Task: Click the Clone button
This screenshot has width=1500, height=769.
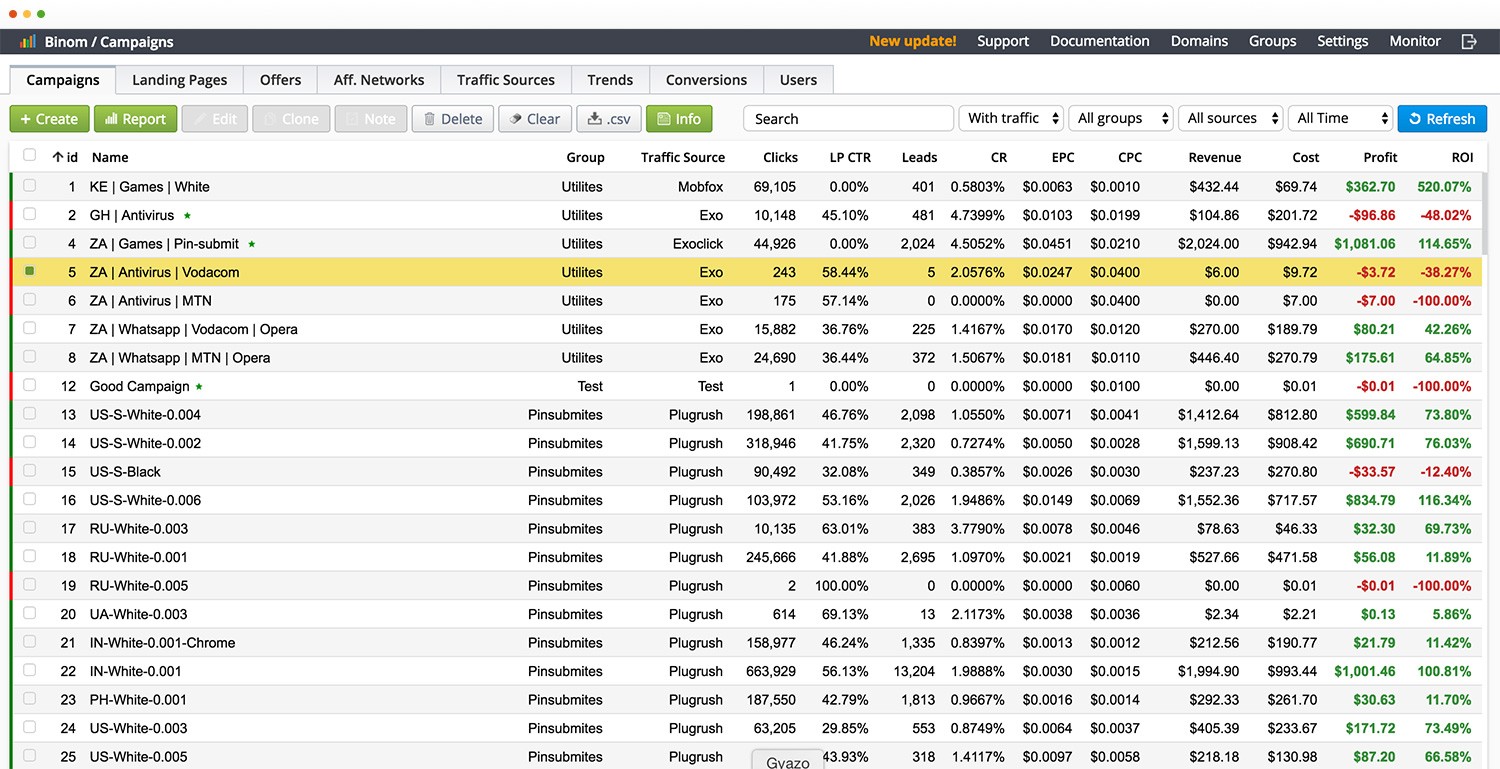Action: tap(291, 119)
